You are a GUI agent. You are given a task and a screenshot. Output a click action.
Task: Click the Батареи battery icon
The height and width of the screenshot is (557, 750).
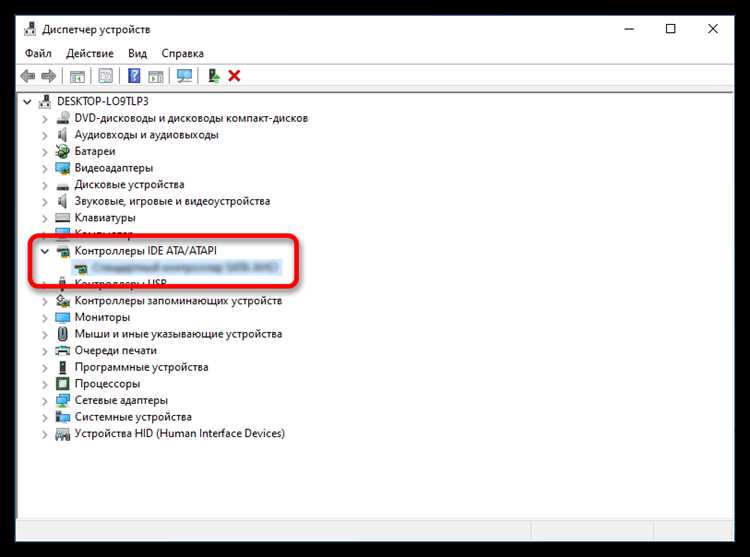[63, 151]
